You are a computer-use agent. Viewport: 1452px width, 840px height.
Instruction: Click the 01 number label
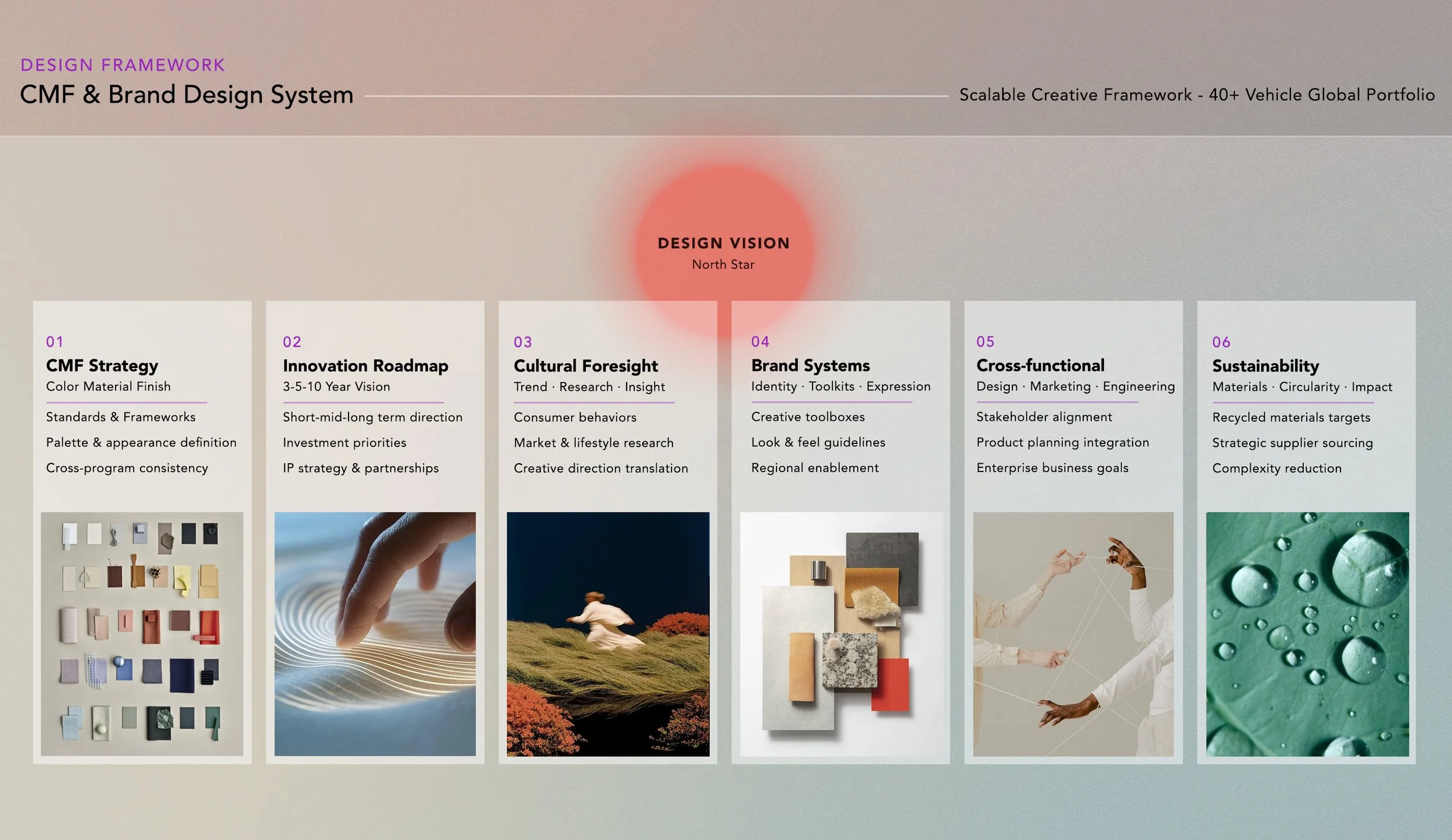pyautogui.click(x=55, y=342)
